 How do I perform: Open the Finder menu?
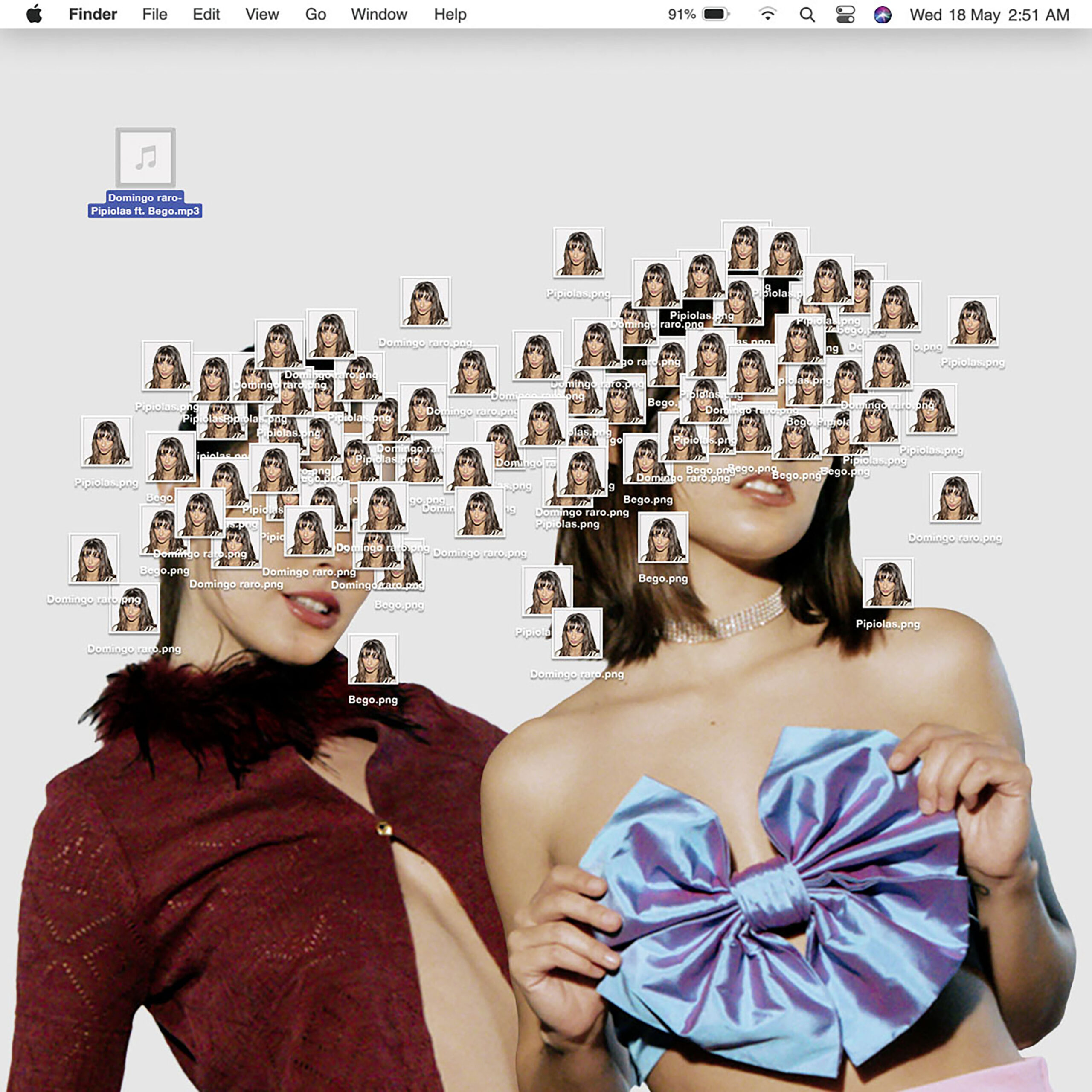click(x=93, y=14)
